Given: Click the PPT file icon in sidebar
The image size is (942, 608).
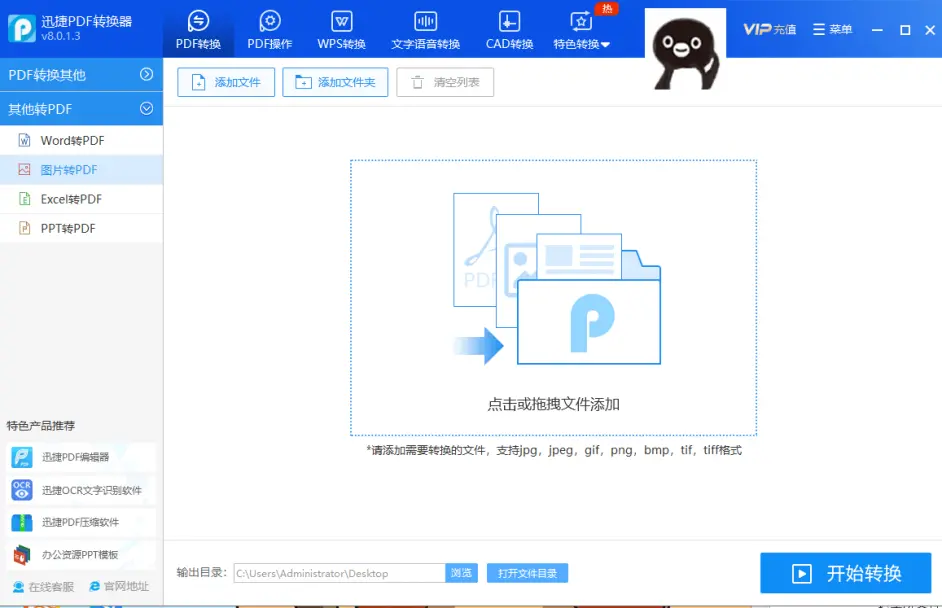Looking at the screenshot, I should (x=25, y=228).
